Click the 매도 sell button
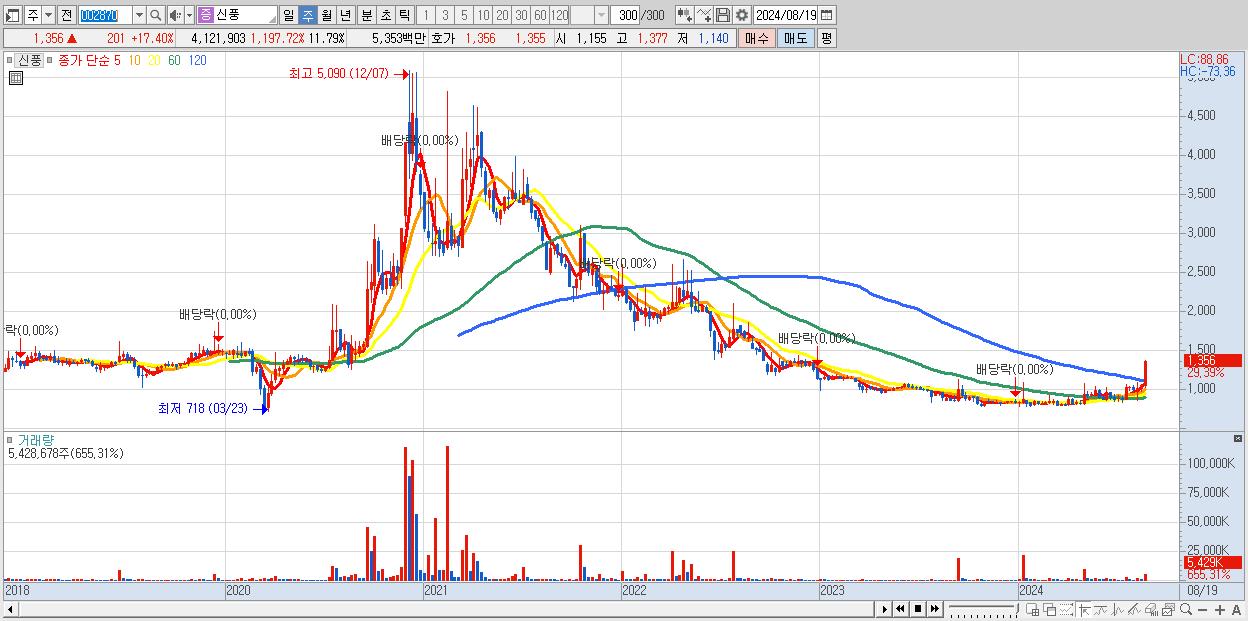This screenshot has width=1248, height=621. (796, 38)
